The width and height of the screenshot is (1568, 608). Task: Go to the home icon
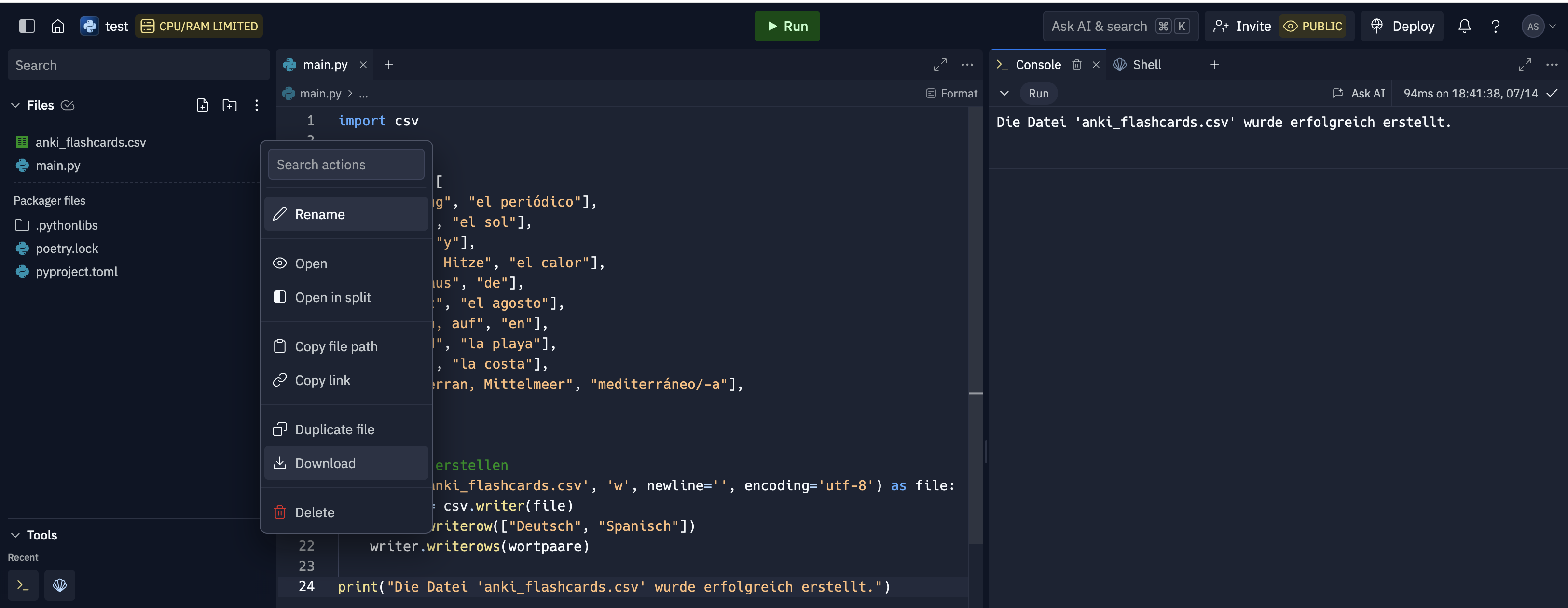click(x=58, y=26)
